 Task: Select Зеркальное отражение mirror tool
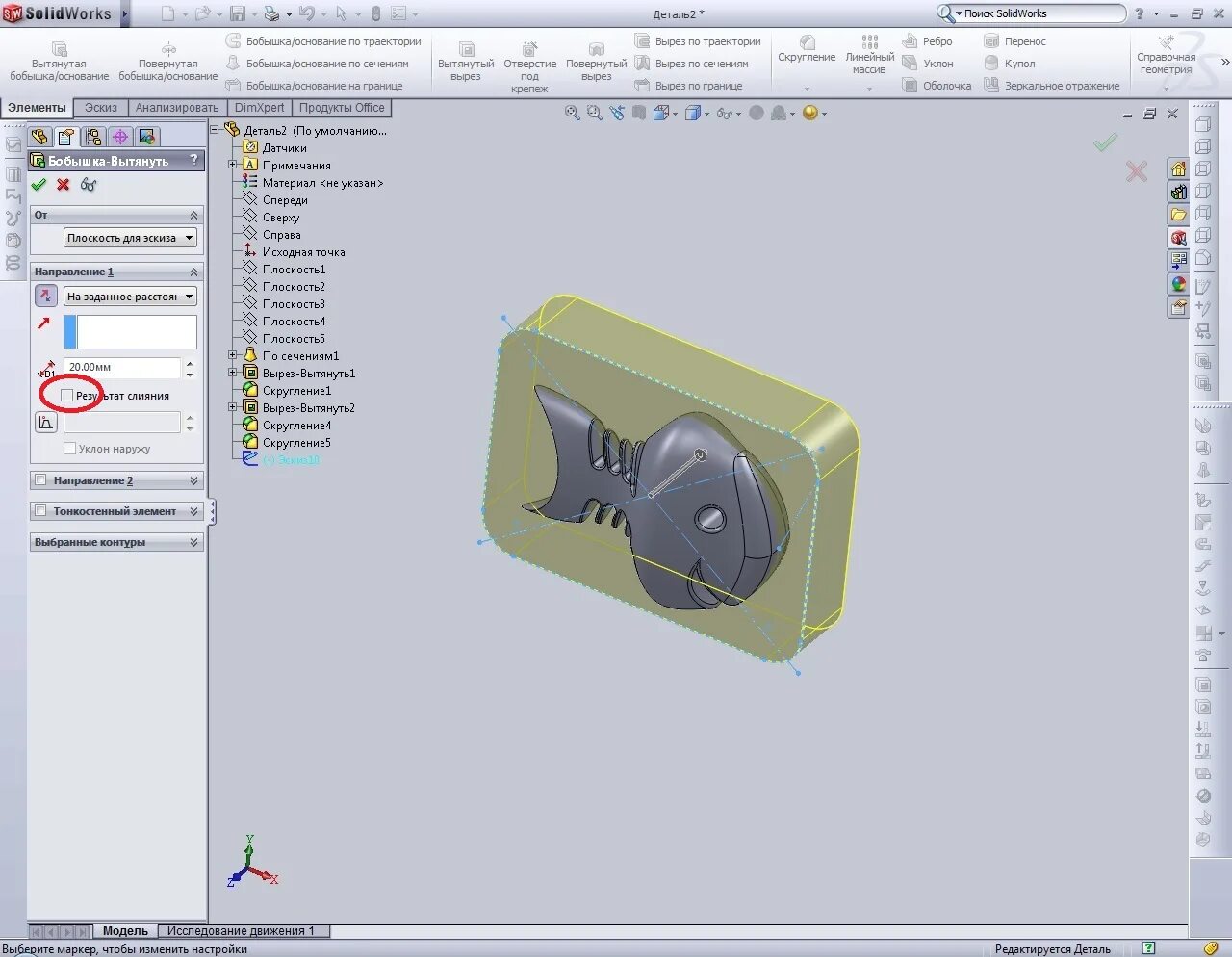[1051, 86]
